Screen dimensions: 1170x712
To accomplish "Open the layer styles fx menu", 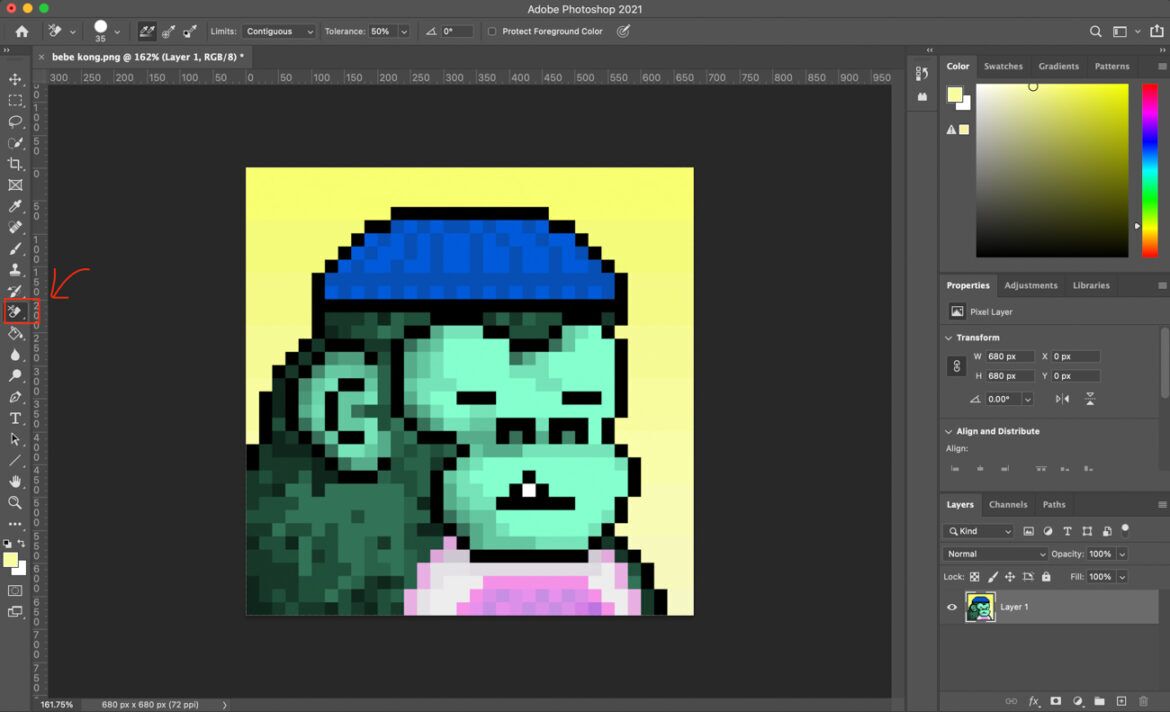I will pos(1034,701).
